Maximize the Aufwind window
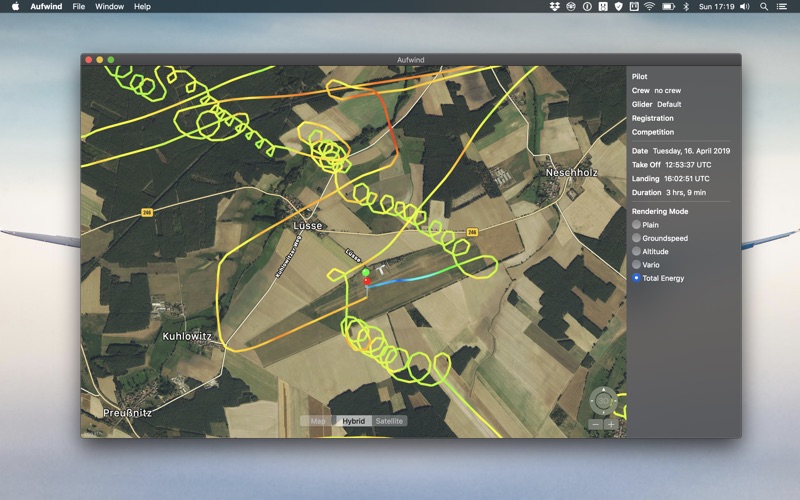800x500 pixels. 111,60
